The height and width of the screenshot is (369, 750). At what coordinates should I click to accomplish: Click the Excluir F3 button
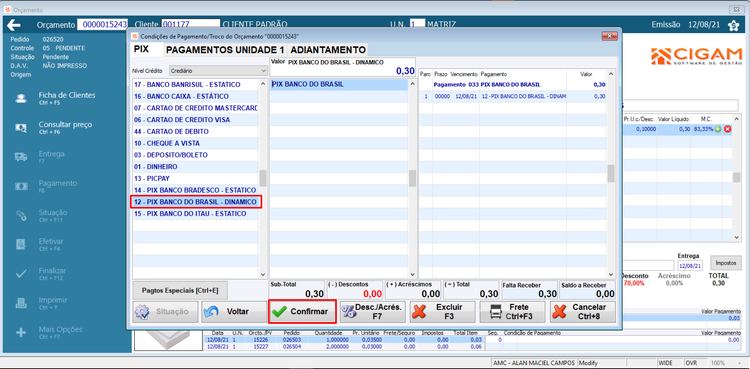[442, 312]
